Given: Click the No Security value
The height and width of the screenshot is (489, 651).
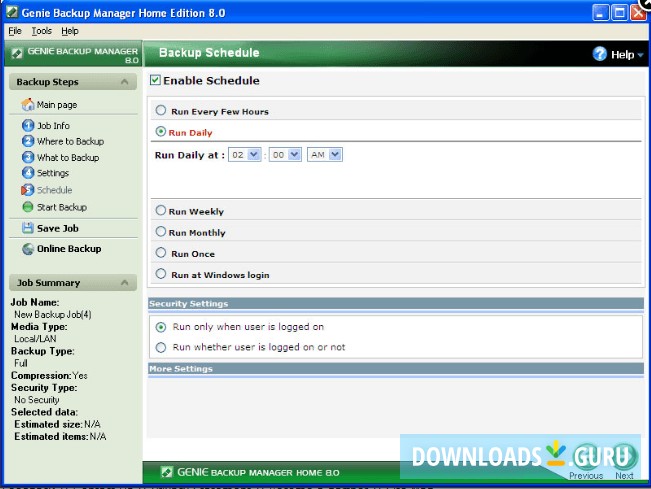Looking at the screenshot, I should [x=37, y=400].
